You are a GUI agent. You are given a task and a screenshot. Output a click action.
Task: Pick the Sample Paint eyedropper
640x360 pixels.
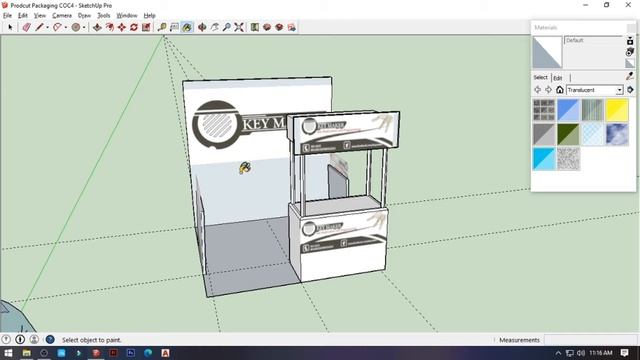(x=630, y=76)
